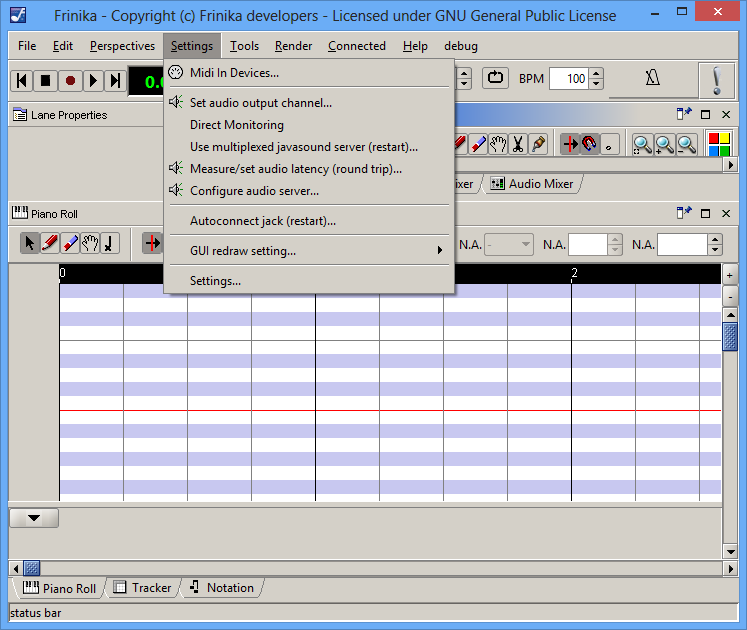Image resolution: width=747 pixels, height=630 pixels.
Task: Select the hand drag tool in Piano Roll
Action: click(x=89, y=243)
